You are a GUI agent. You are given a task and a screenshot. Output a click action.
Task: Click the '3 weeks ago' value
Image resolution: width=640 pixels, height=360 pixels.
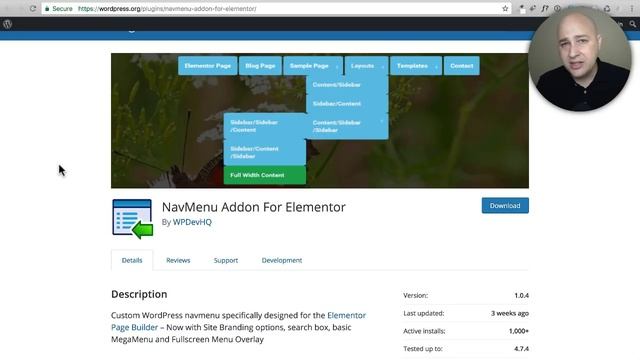pyautogui.click(x=510, y=313)
